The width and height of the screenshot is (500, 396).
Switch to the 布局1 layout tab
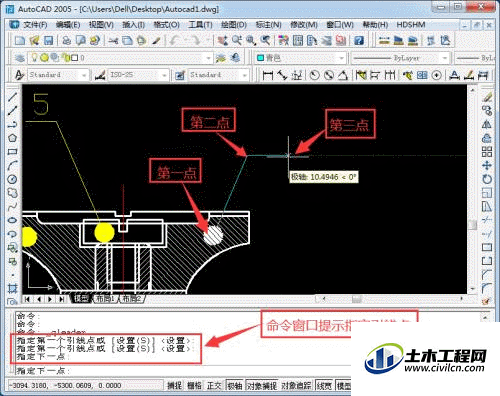[105, 299]
